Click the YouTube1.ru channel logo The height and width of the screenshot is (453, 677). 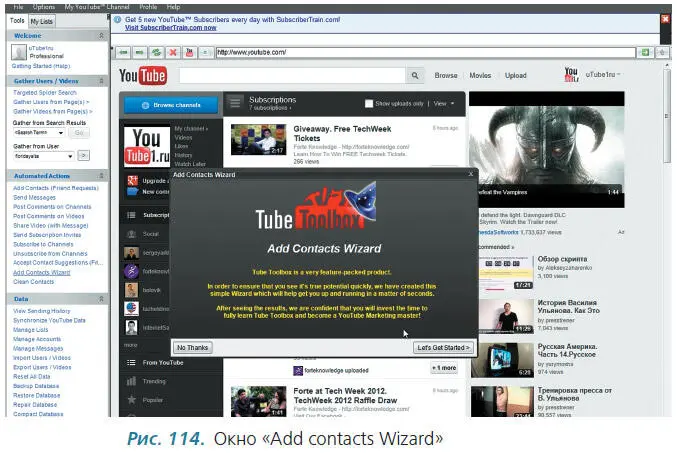147,147
